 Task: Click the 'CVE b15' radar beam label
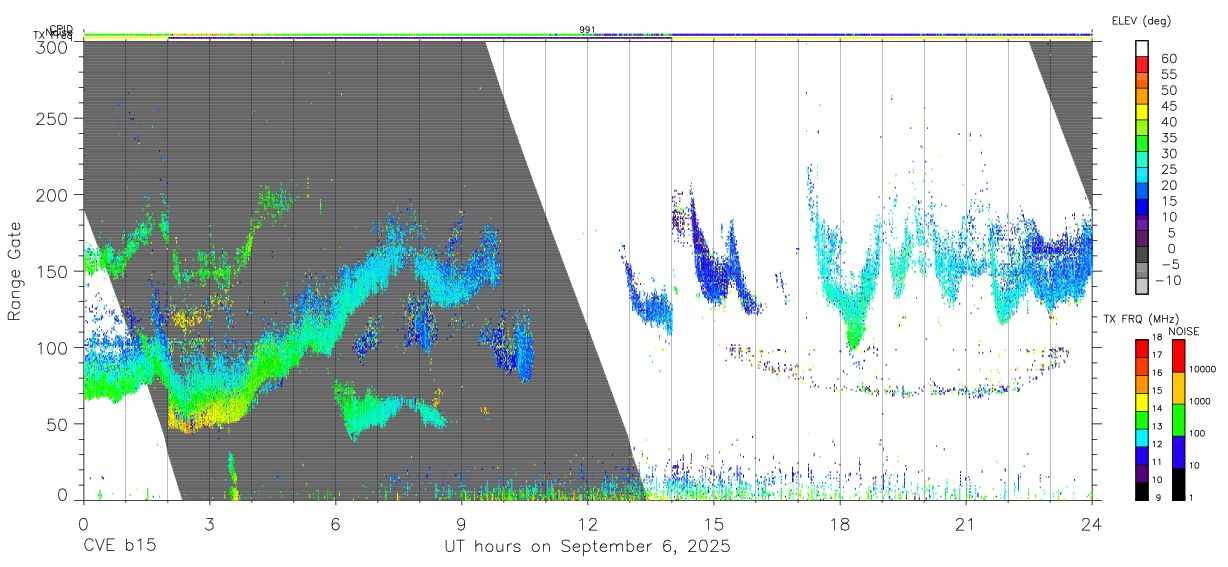pos(119,548)
